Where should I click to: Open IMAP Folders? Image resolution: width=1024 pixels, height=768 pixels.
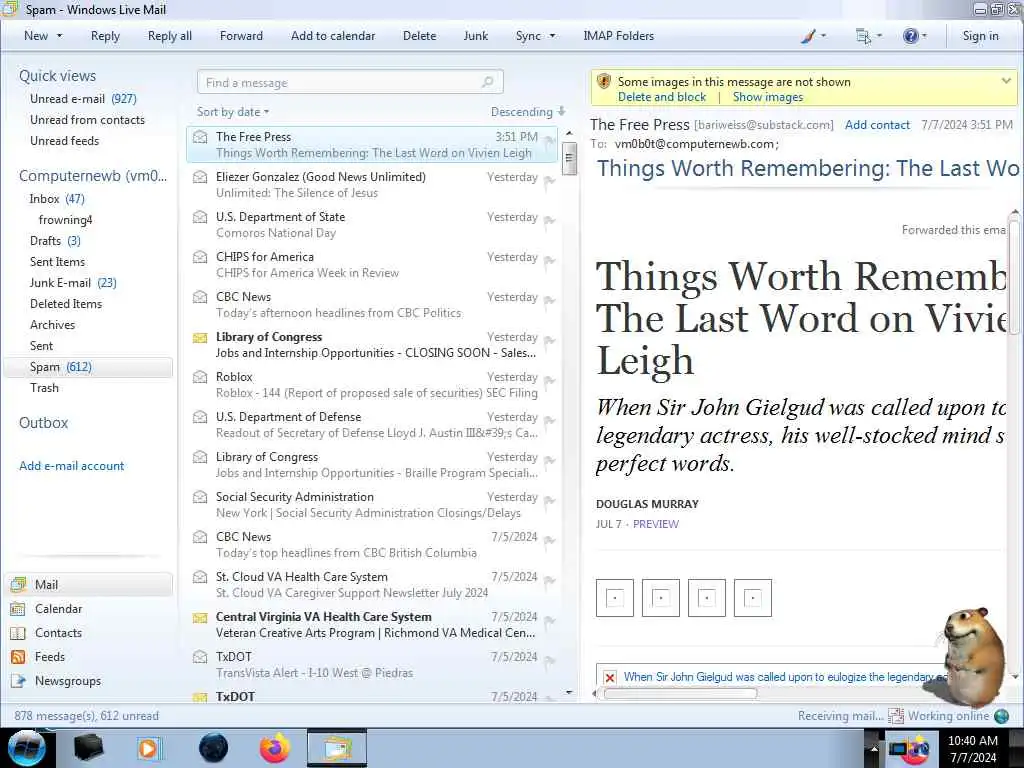tap(618, 36)
